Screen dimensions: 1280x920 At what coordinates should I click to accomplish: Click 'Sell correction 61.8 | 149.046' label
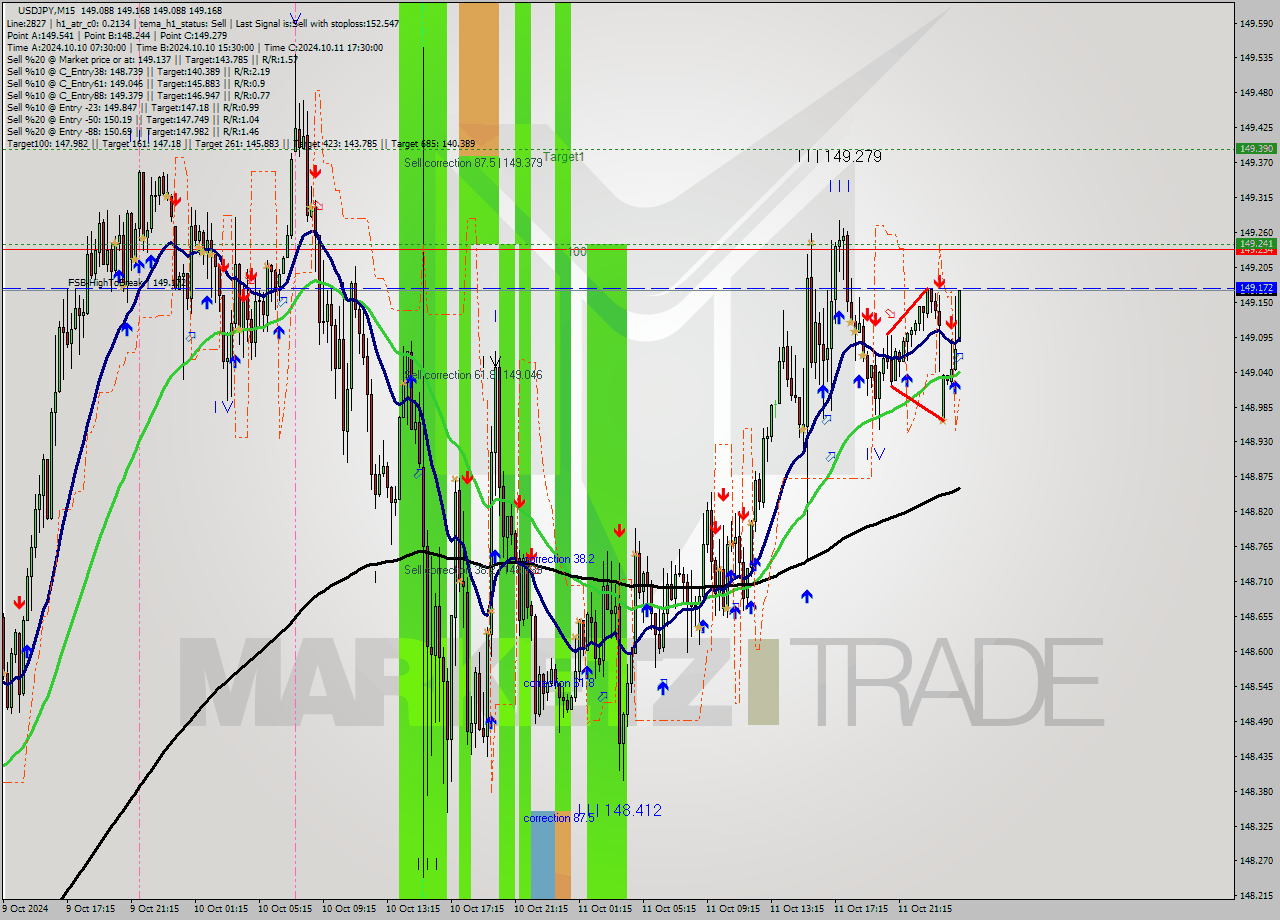[x=475, y=375]
